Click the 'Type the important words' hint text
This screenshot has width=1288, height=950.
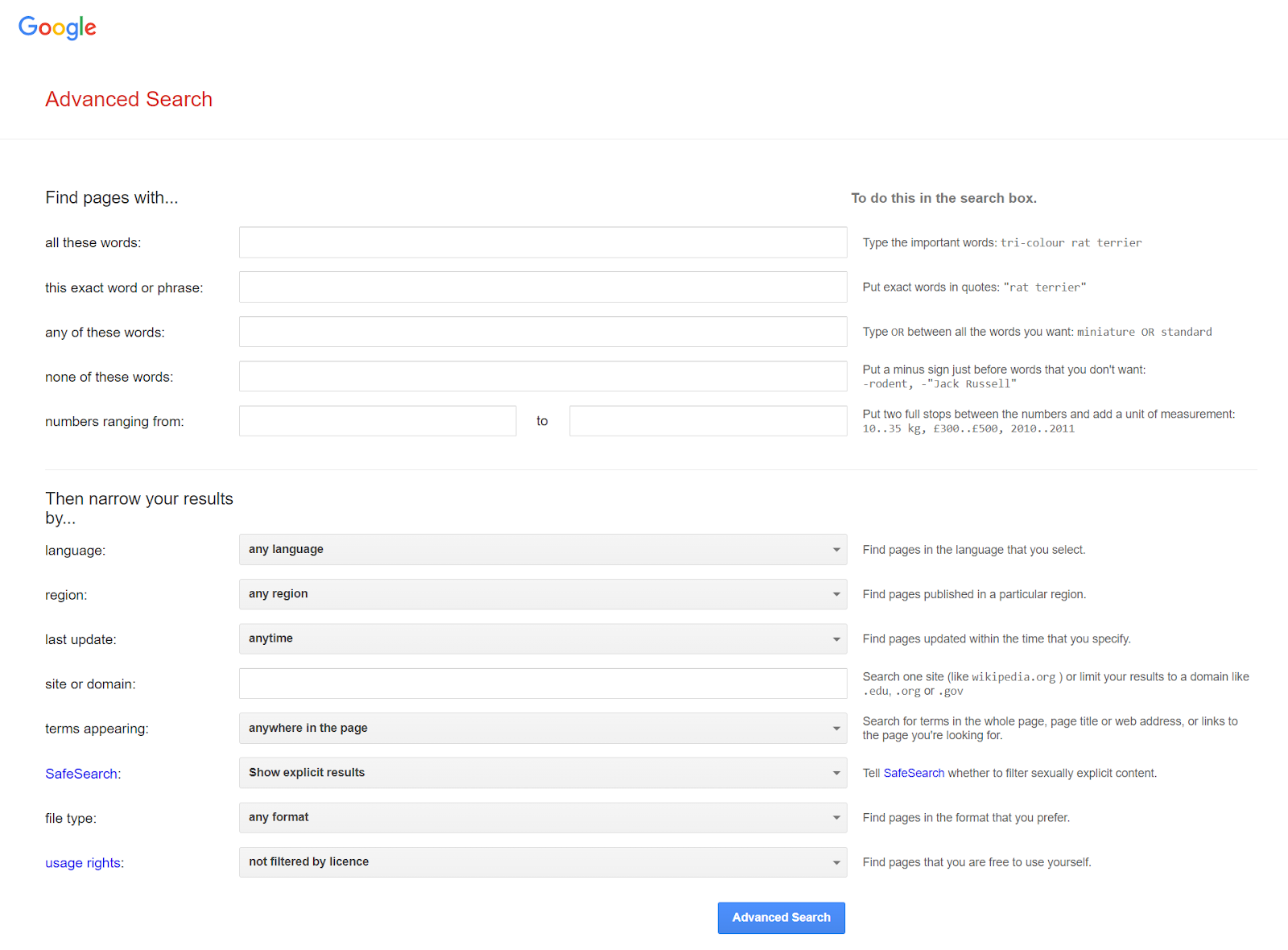[1002, 242]
